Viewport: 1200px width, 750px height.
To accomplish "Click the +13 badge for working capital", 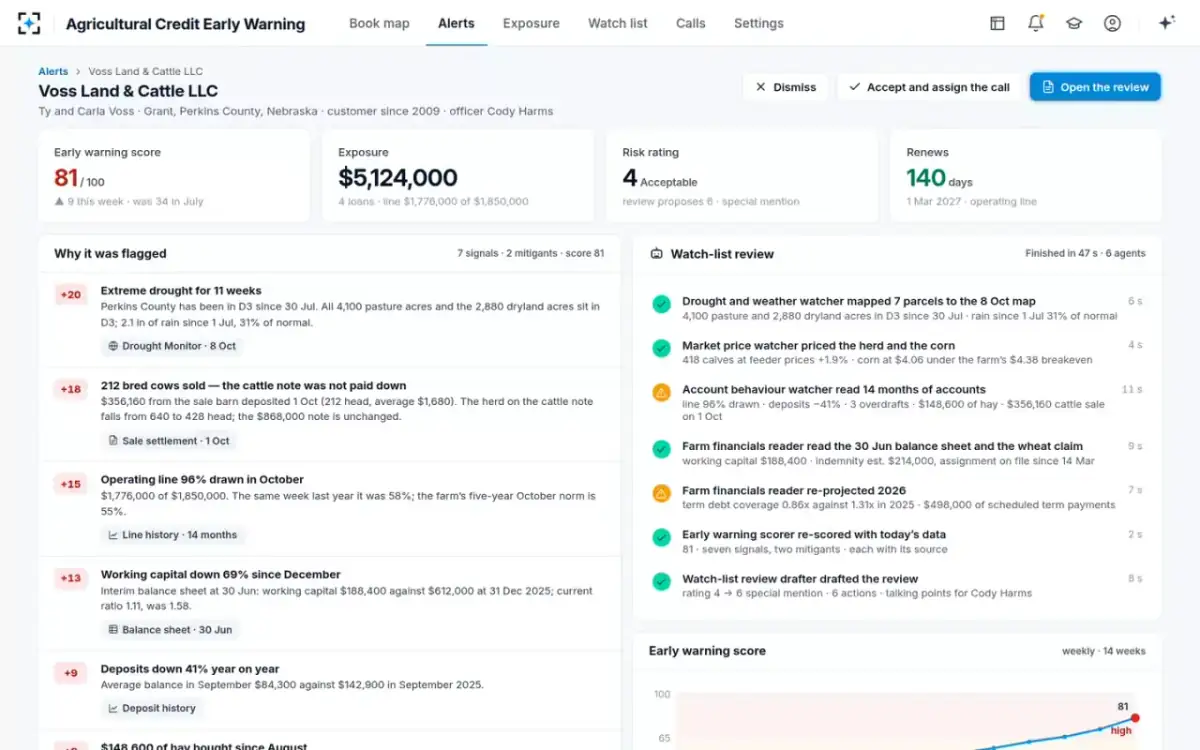I will point(71,578).
